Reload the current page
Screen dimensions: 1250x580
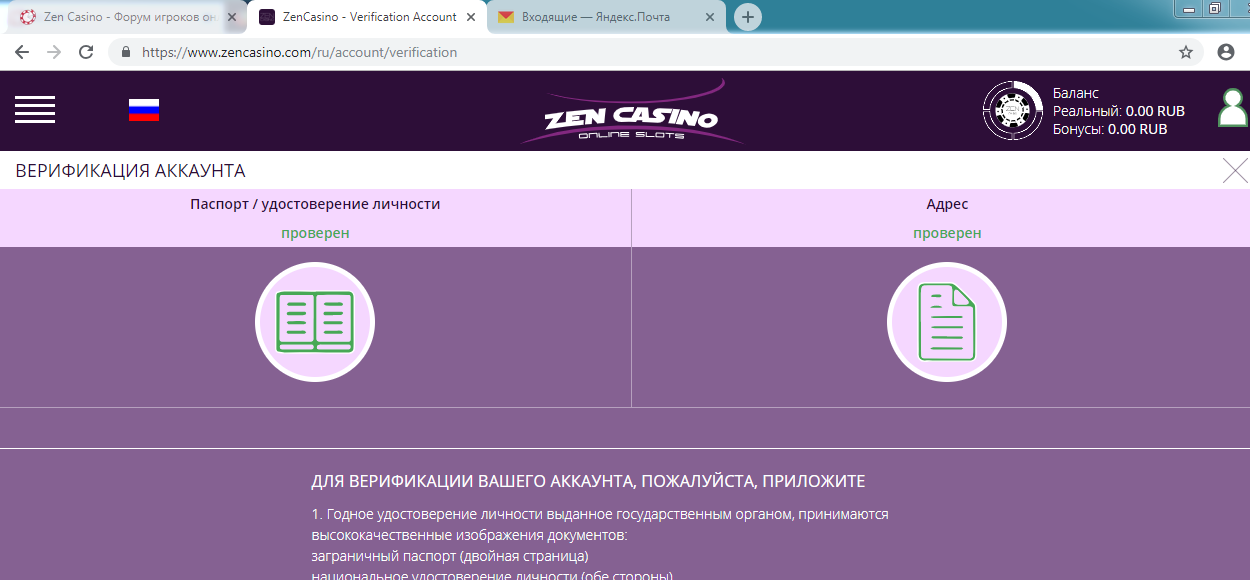tap(86, 52)
